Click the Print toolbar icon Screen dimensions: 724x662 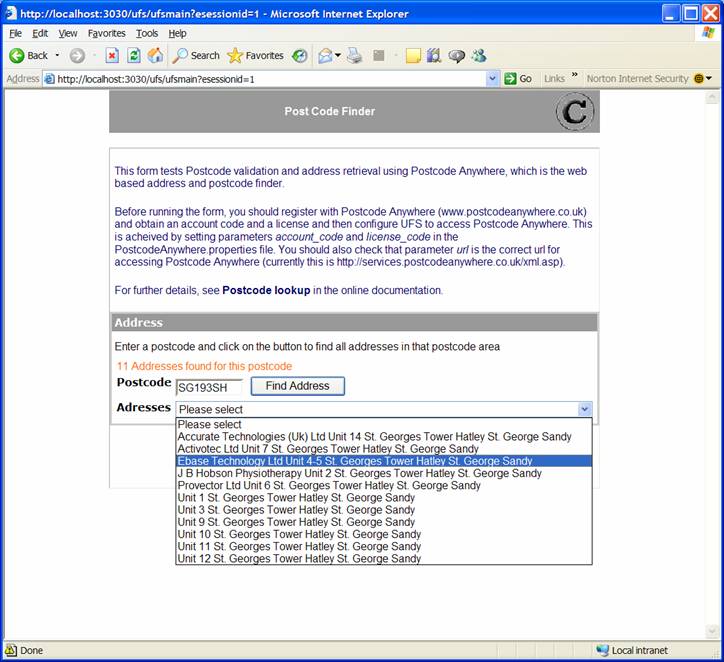354,55
